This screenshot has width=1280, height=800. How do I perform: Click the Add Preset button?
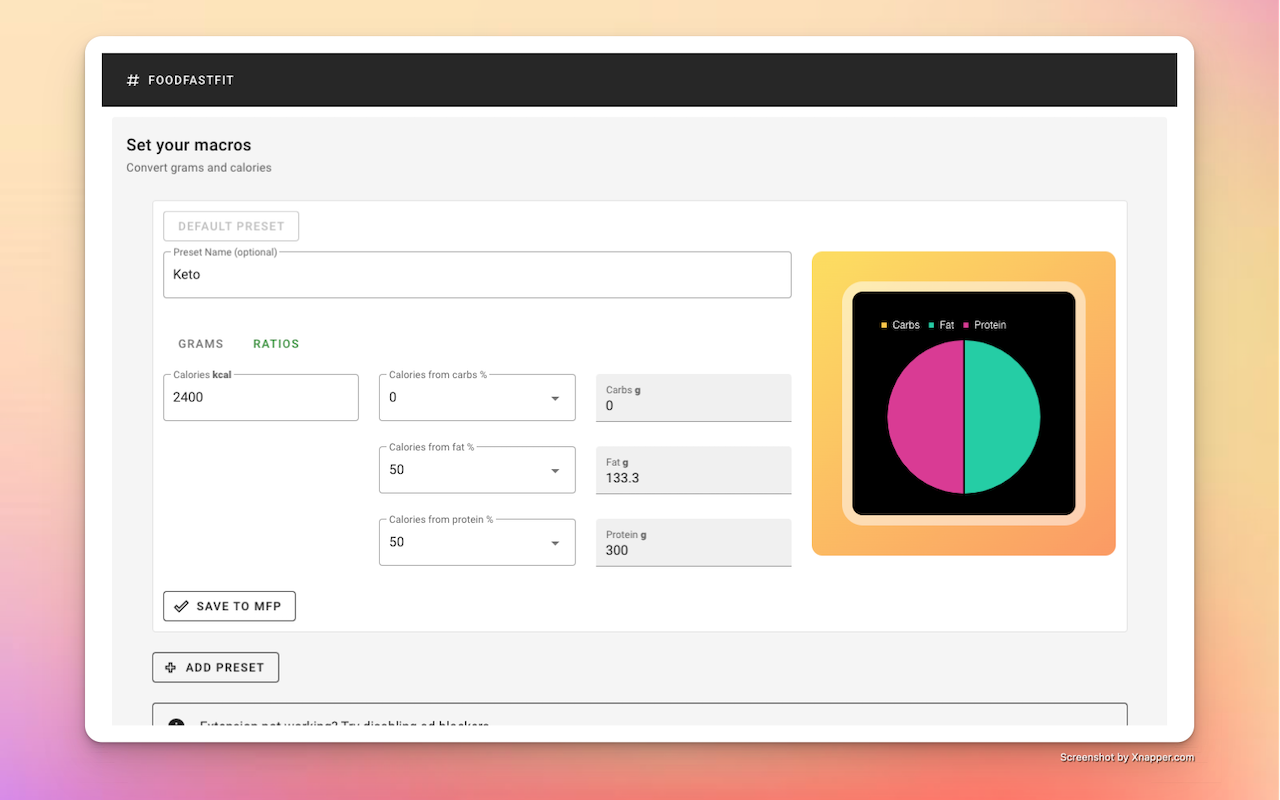(x=215, y=667)
